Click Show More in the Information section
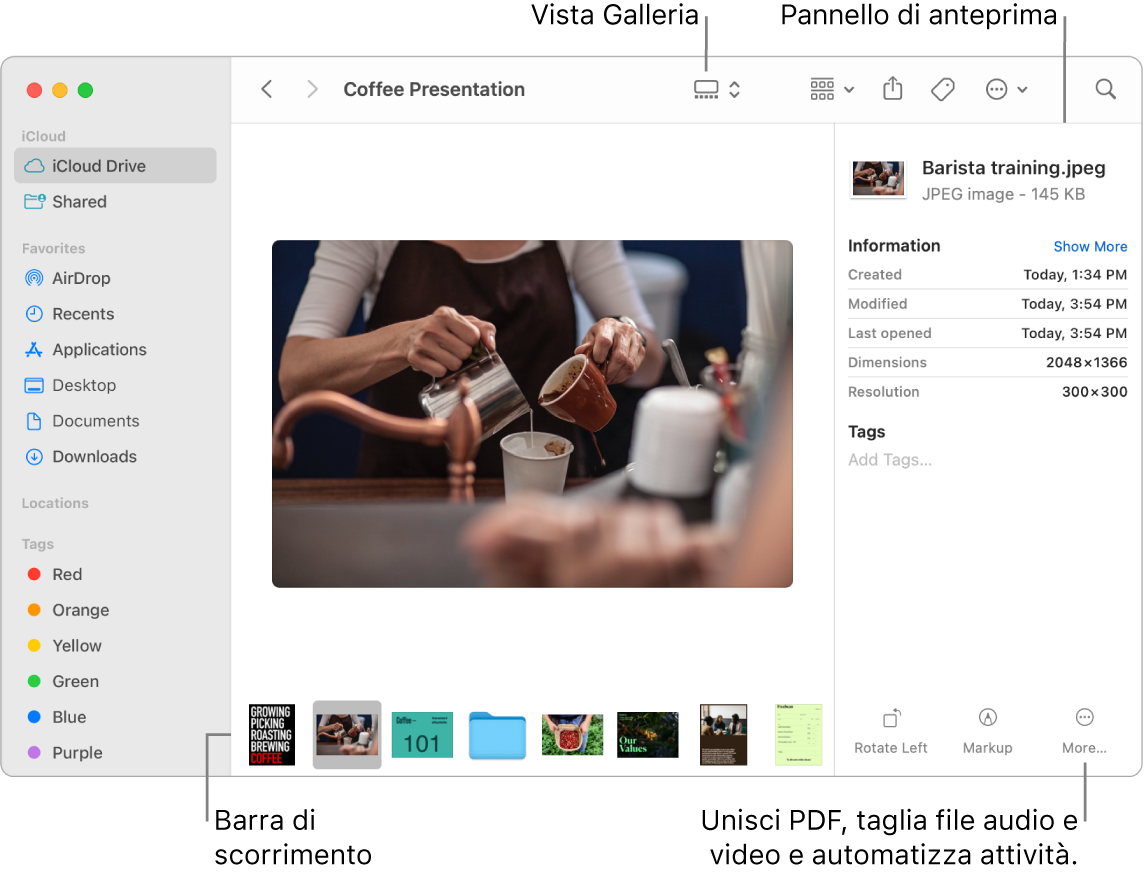Viewport: 1144px width, 878px height. pyautogui.click(x=1090, y=246)
